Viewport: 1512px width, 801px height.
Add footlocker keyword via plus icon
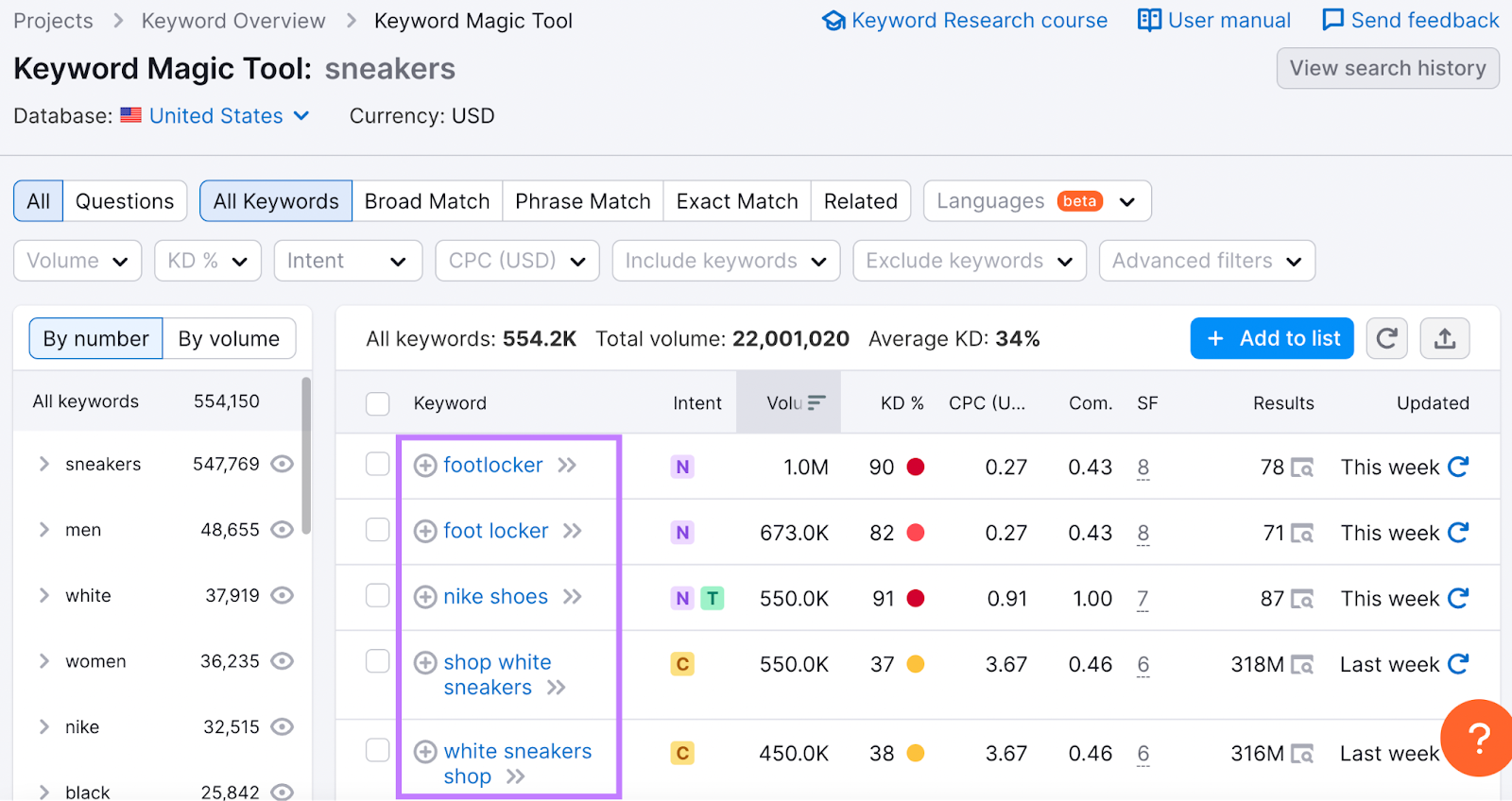pyautogui.click(x=426, y=466)
